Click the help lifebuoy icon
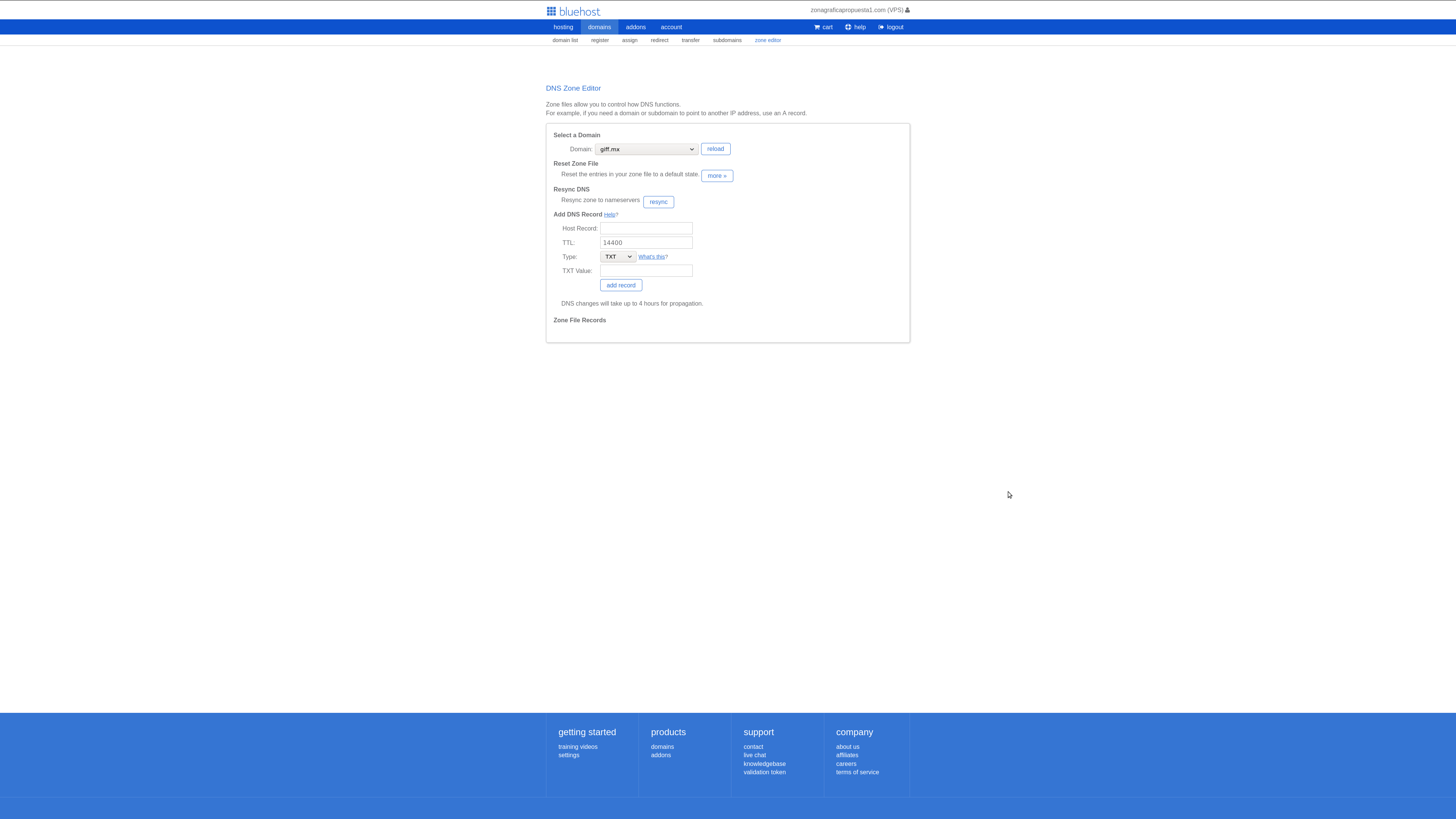This screenshot has height=819, width=1456. (x=848, y=27)
